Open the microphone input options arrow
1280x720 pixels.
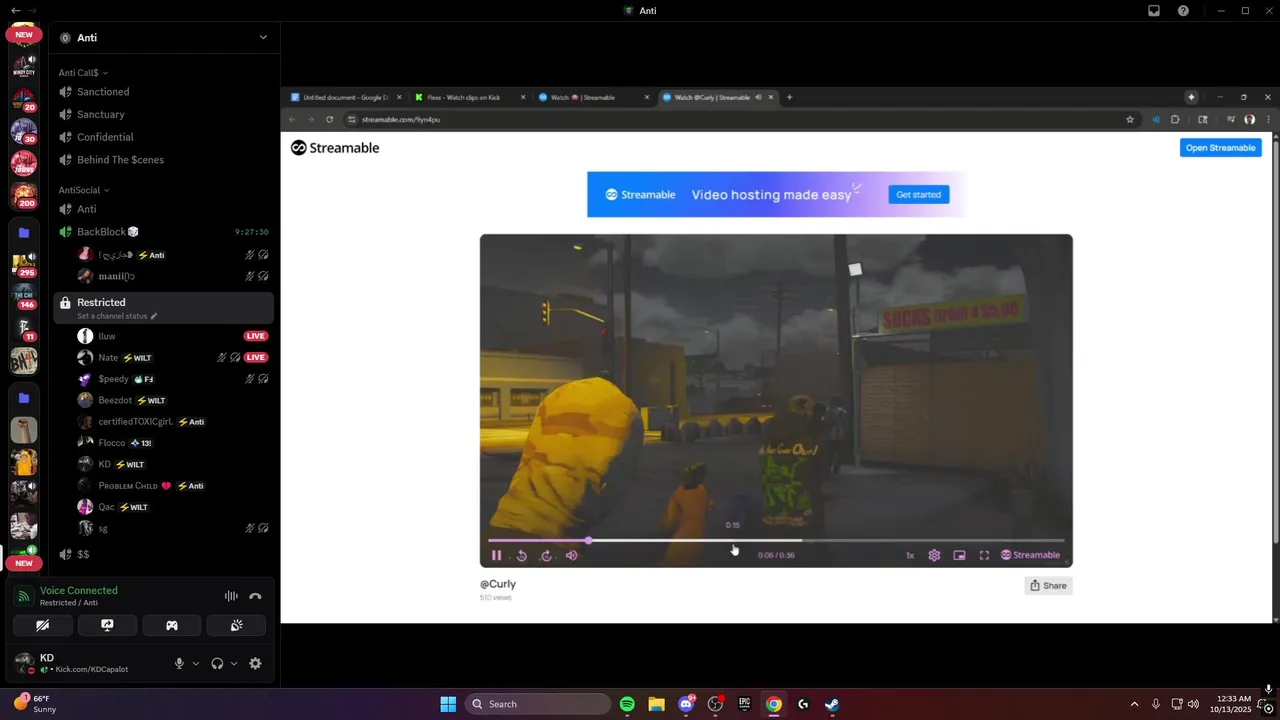[x=196, y=663]
